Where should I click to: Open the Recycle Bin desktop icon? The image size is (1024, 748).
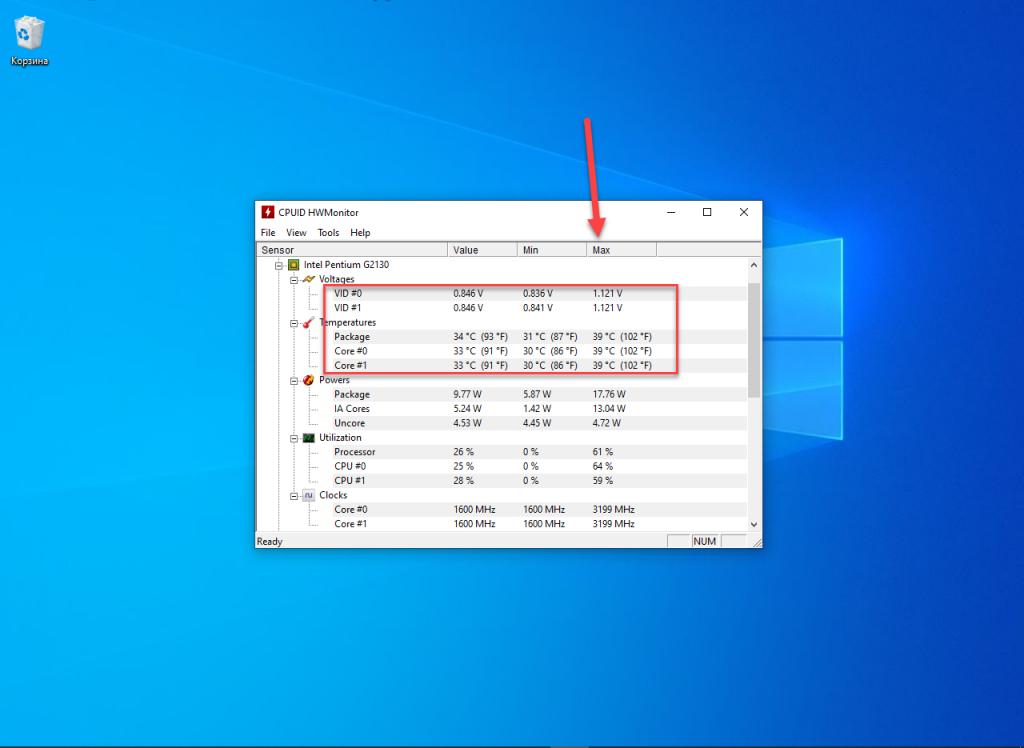pos(29,41)
